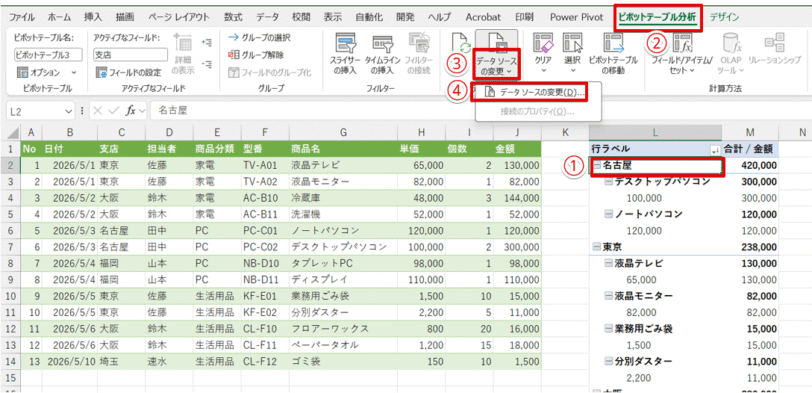
Task: Switch to the デザイン tab
Action: pos(724,17)
